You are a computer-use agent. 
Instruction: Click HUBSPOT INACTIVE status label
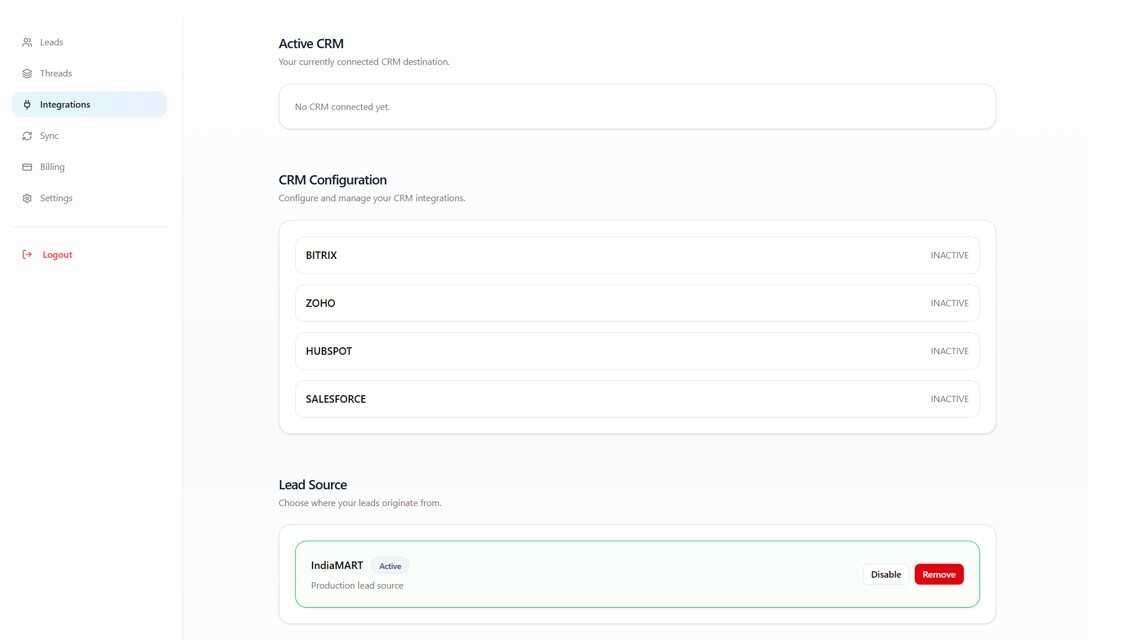coord(949,351)
